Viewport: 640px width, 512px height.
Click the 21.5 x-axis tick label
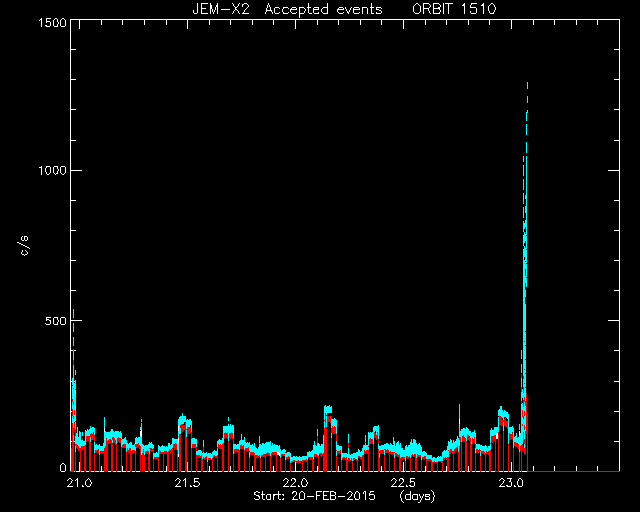point(187,483)
